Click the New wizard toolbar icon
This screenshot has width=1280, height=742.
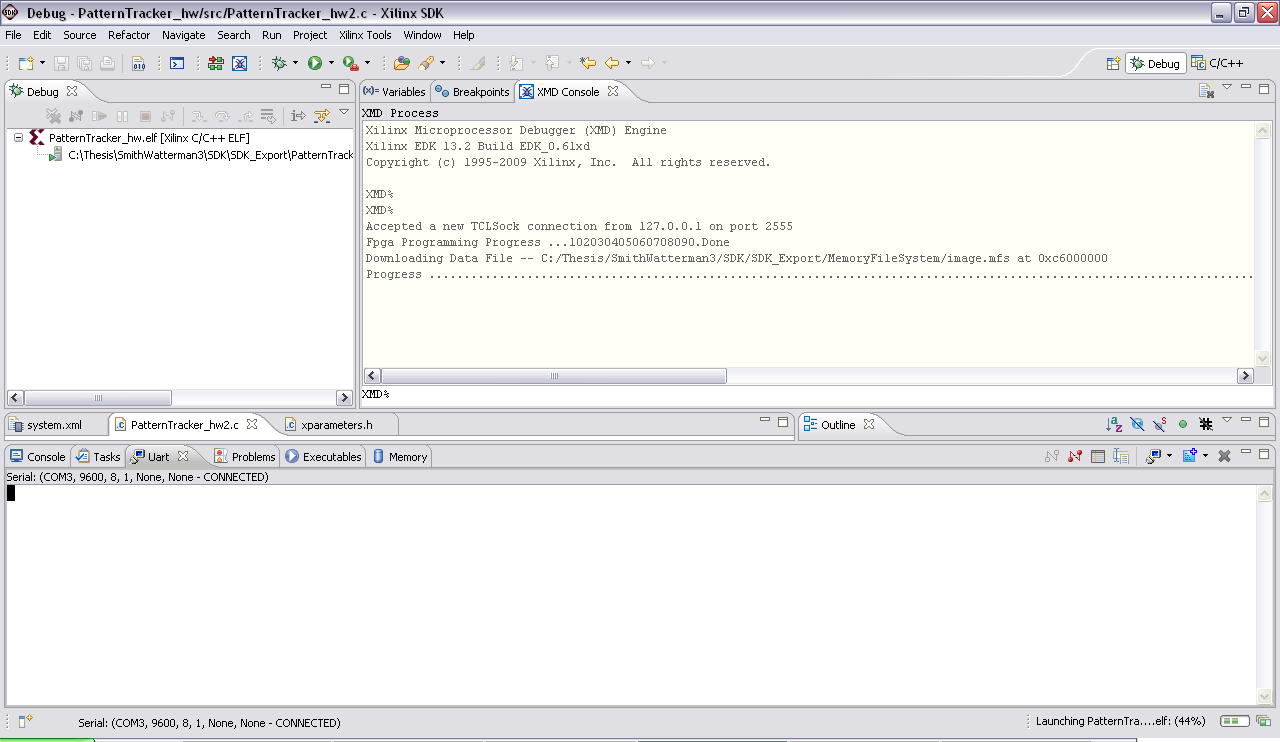25,63
